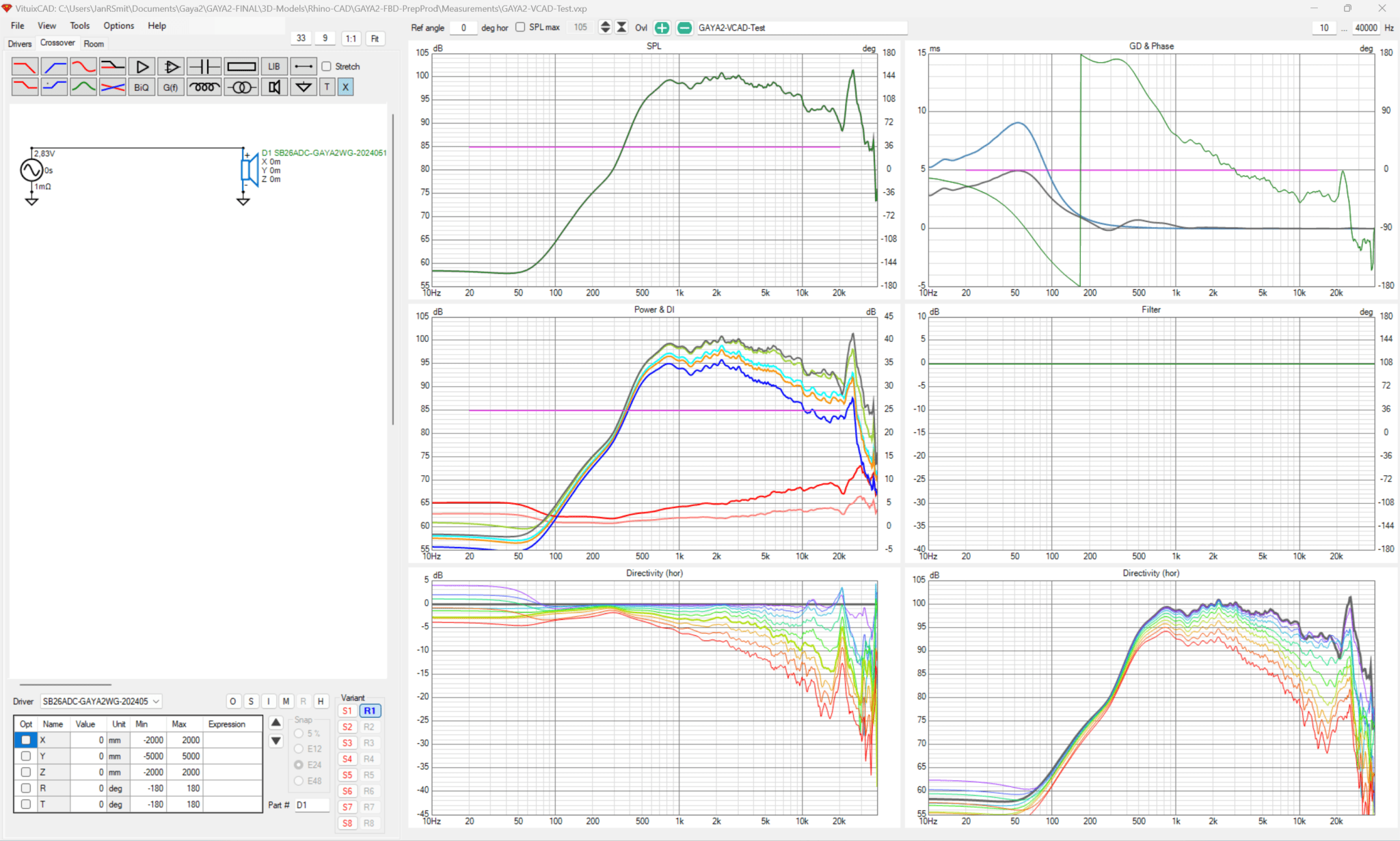Open the LIB component library

click(x=274, y=66)
